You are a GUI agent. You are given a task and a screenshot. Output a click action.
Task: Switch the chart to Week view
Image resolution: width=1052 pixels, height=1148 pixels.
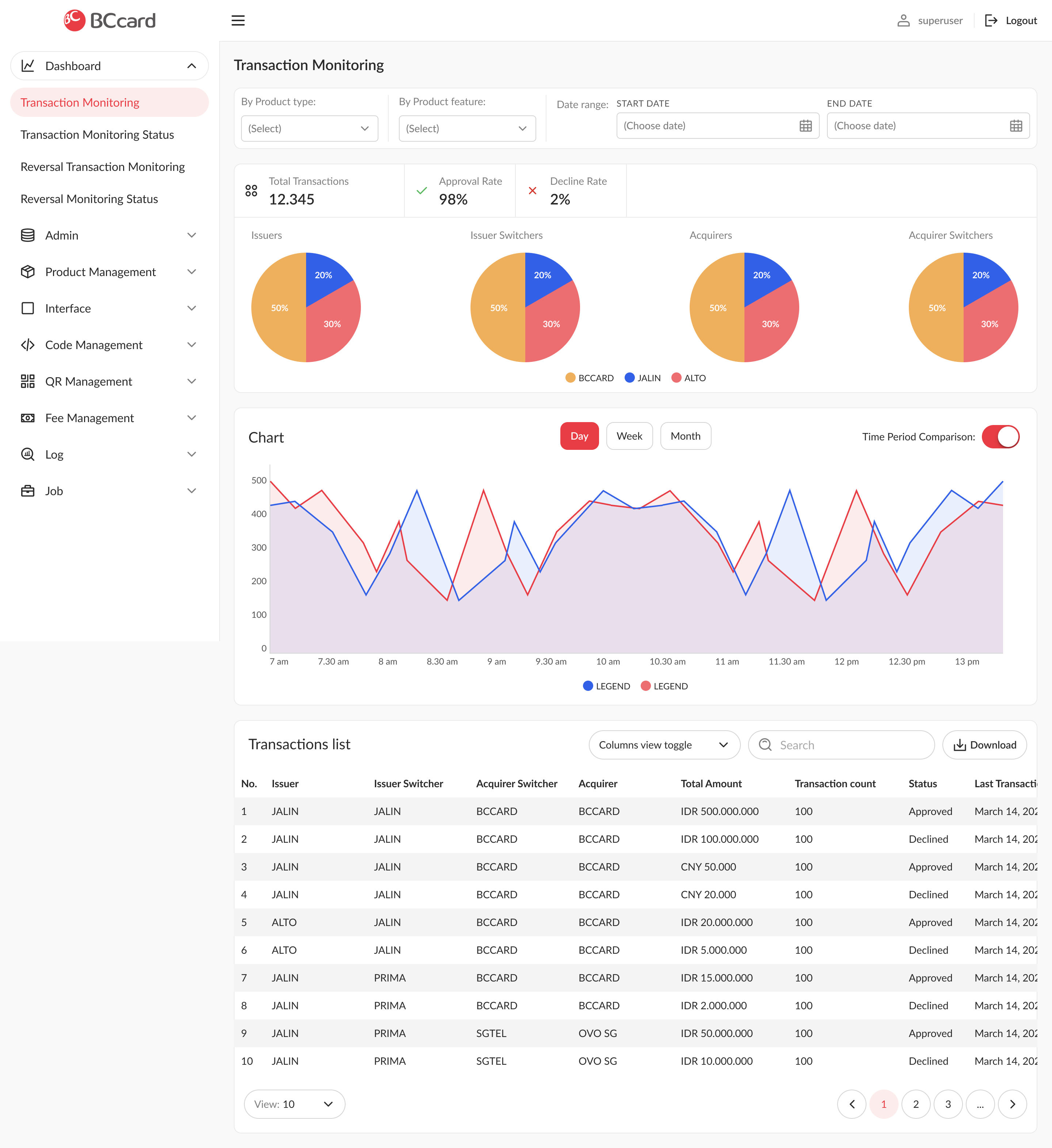click(x=629, y=436)
